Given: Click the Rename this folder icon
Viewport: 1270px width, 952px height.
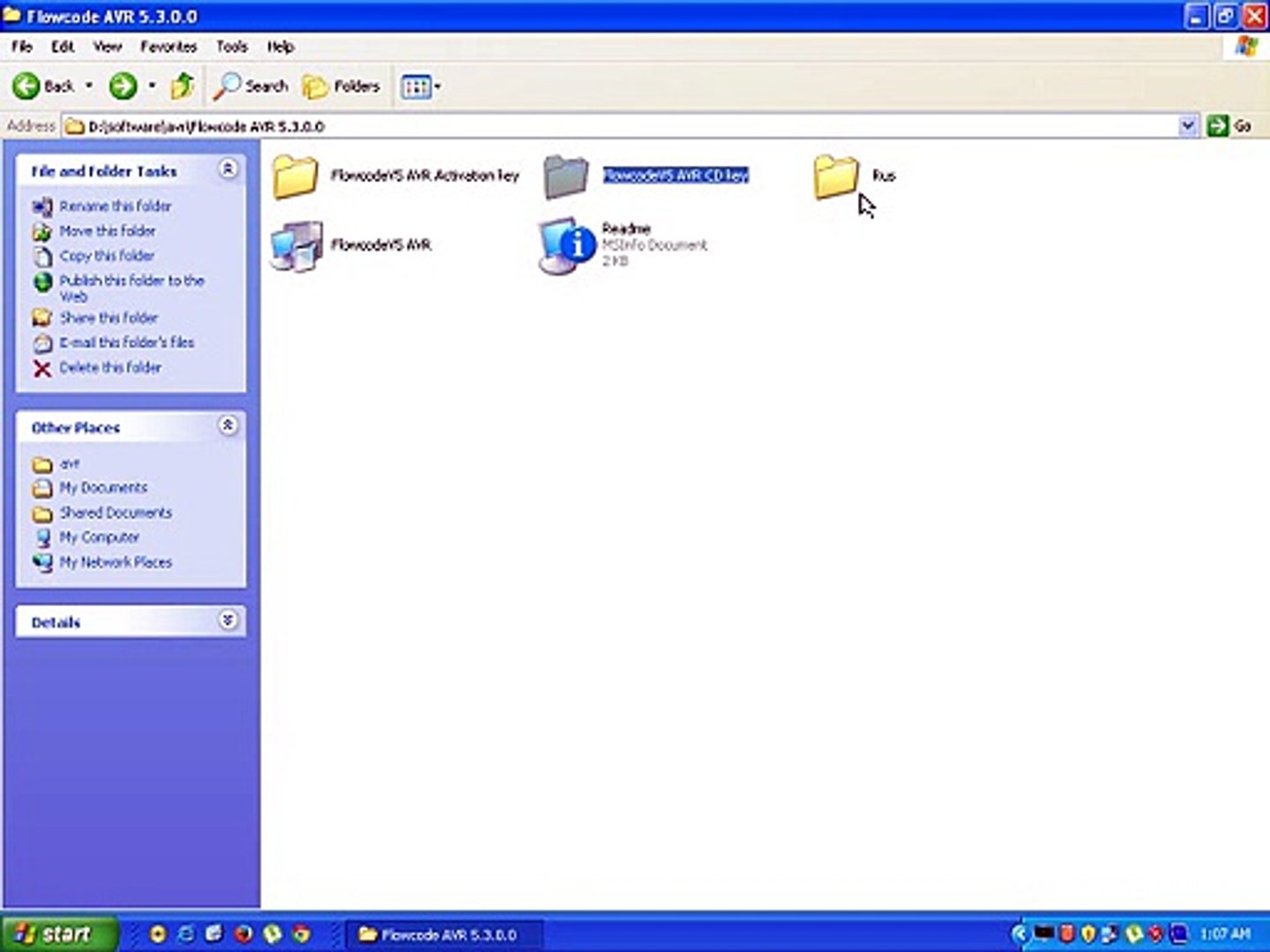Looking at the screenshot, I should (x=42, y=206).
